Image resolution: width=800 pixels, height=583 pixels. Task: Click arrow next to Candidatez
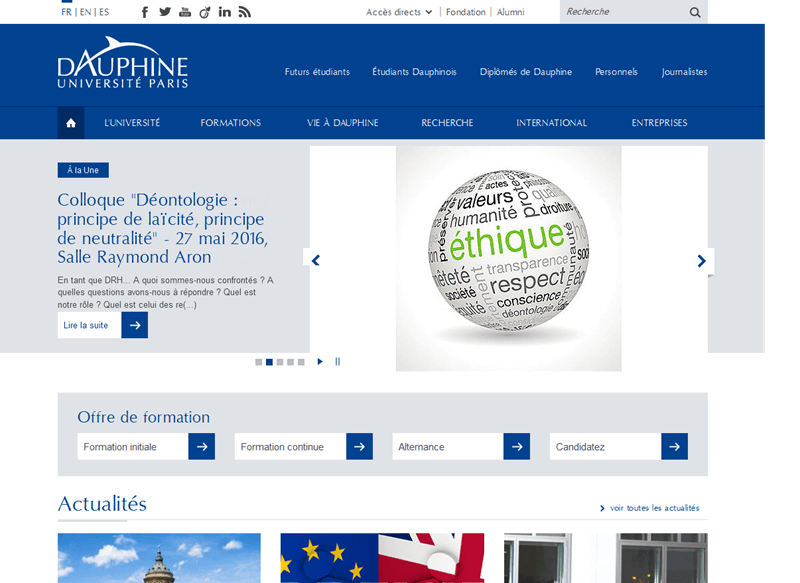tap(674, 447)
